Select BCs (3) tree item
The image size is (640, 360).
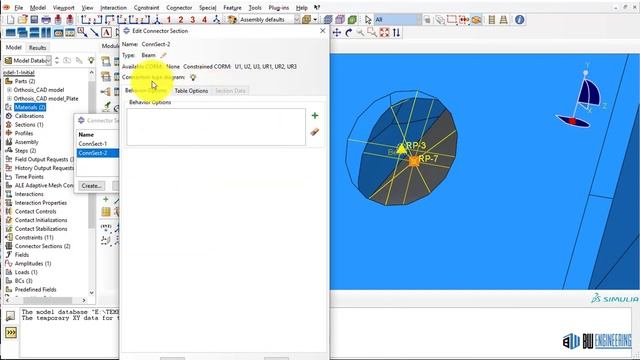pyautogui.click(x=24, y=281)
